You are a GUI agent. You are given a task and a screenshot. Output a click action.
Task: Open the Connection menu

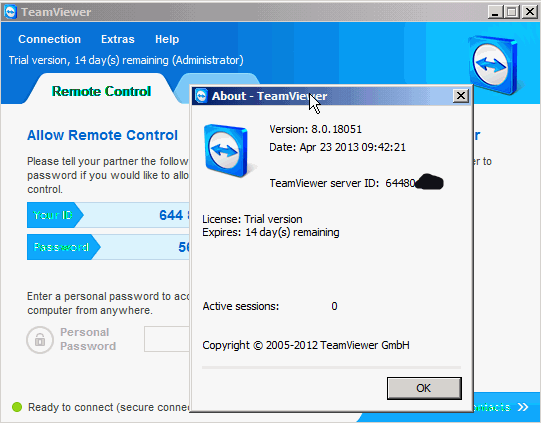49,39
